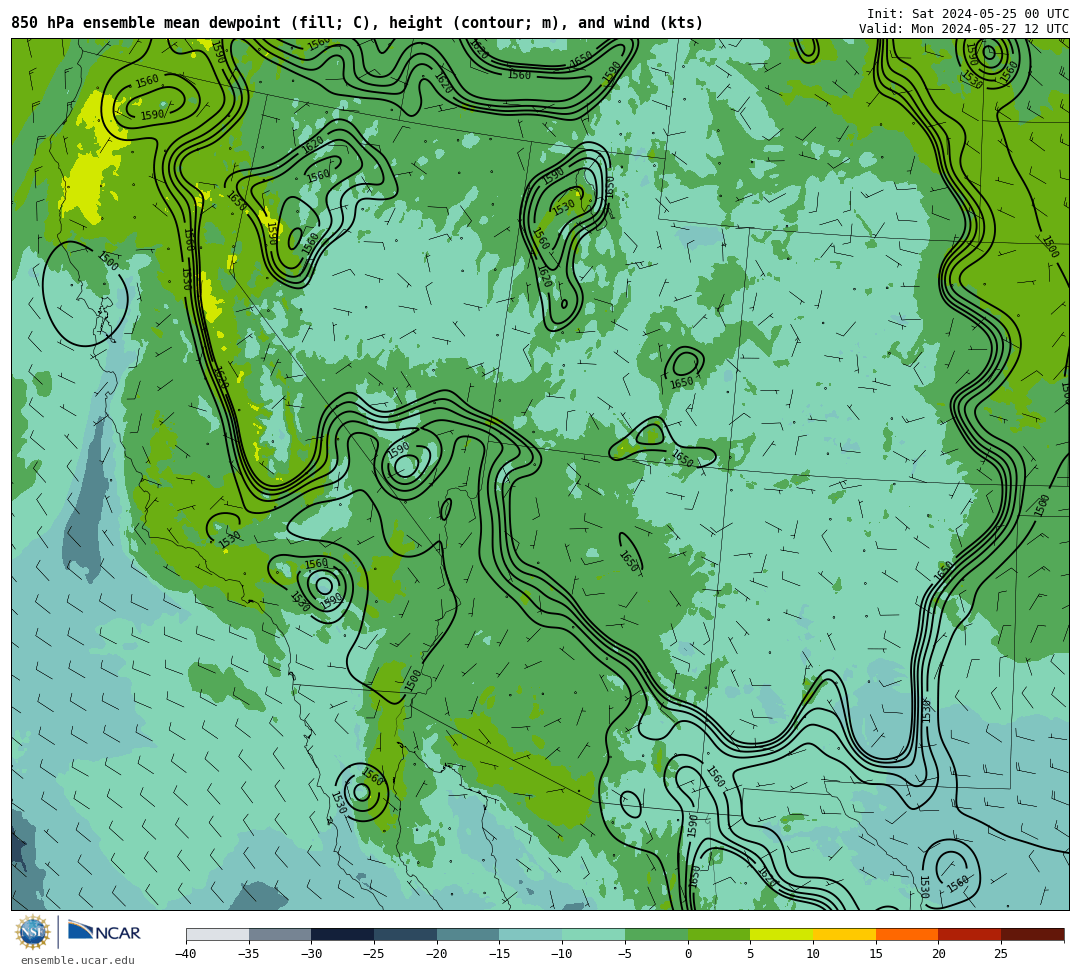Click the -10 to -5 mint colorbar swatch
The image size is (1080, 973).
pos(594,934)
